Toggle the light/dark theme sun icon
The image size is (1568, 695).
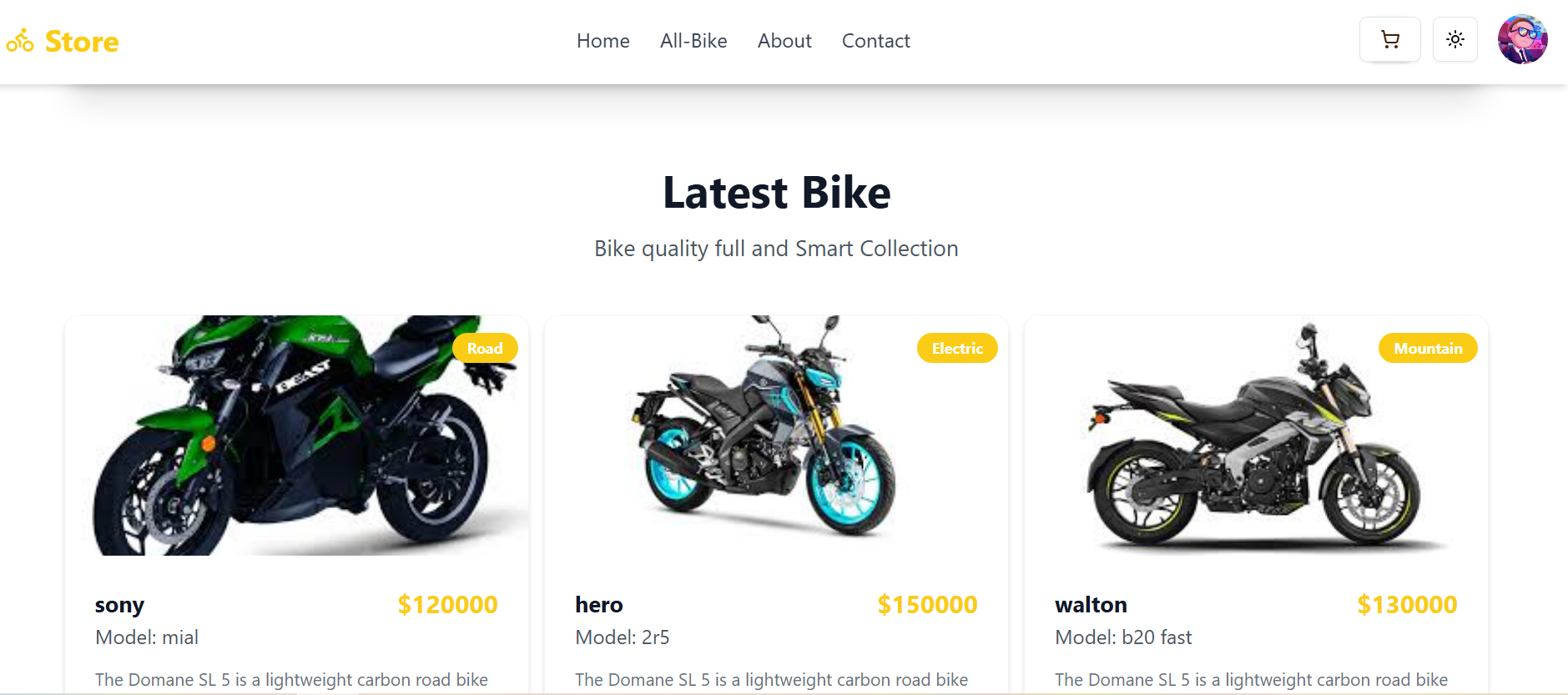click(x=1455, y=40)
